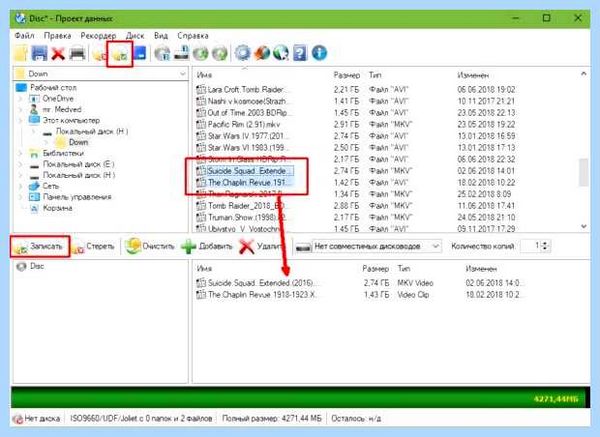600x437 pixels.
Task: Open the Диск menu
Action: point(135,36)
